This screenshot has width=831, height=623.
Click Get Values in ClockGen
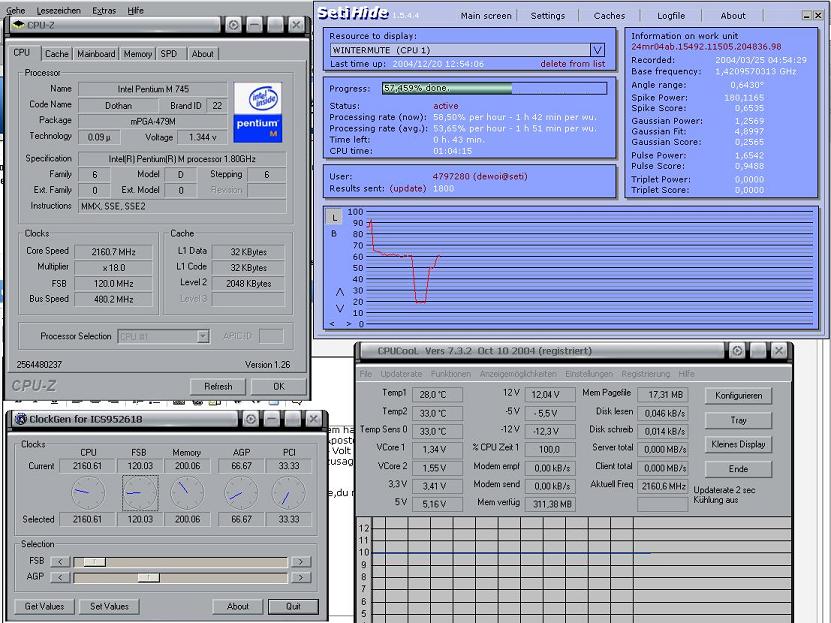[45, 607]
